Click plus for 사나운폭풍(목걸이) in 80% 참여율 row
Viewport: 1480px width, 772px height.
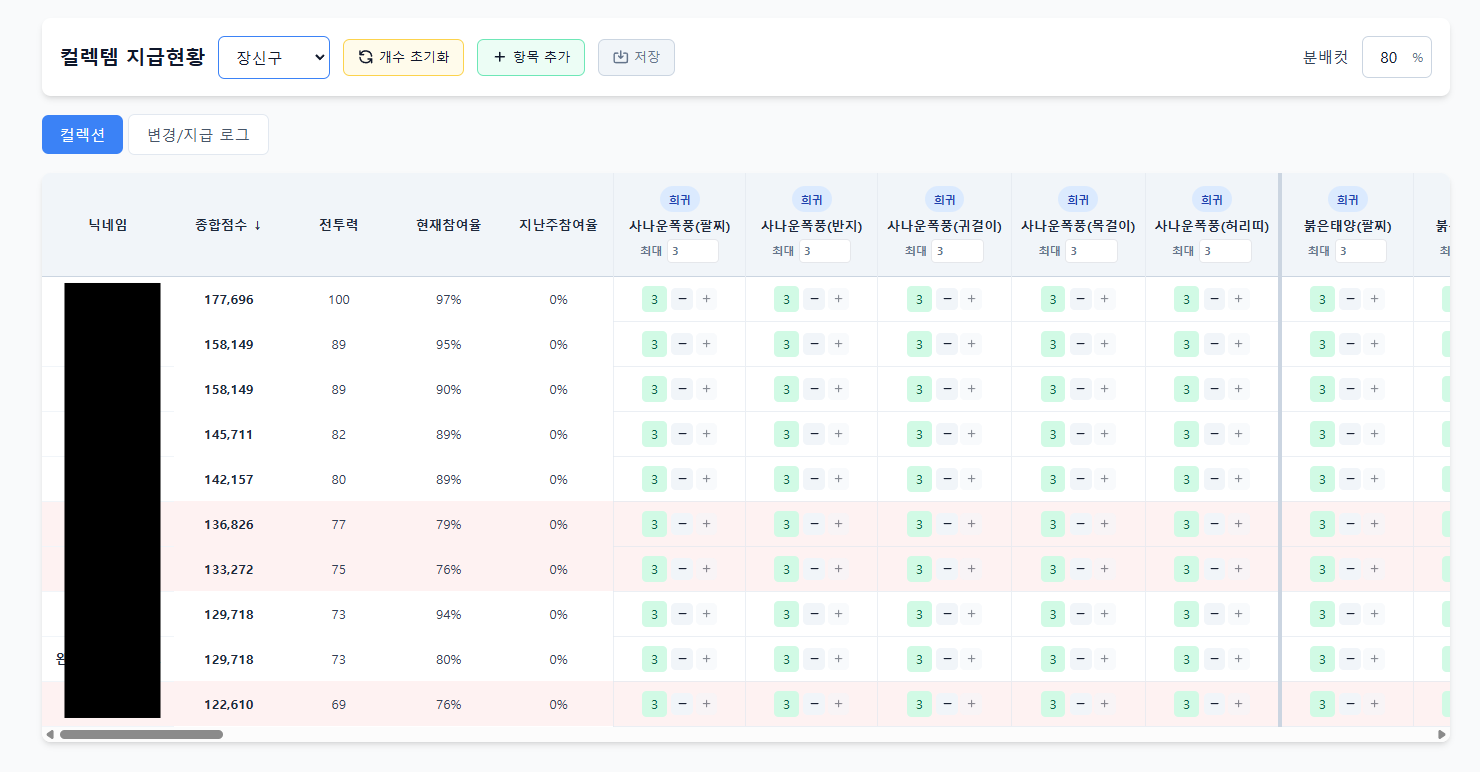pyautogui.click(x=1104, y=659)
